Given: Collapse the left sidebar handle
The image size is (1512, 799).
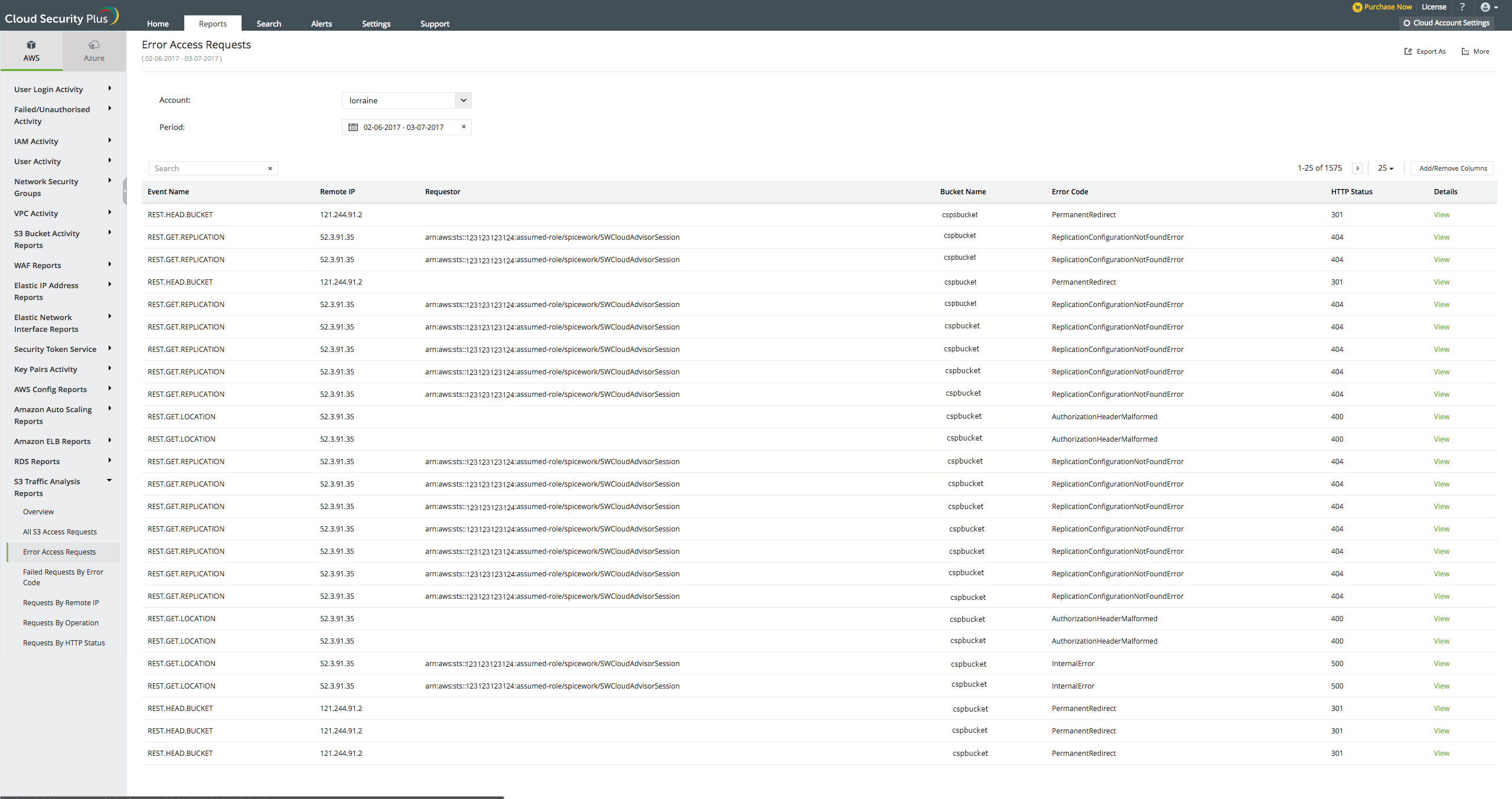Looking at the screenshot, I should (125, 191).
